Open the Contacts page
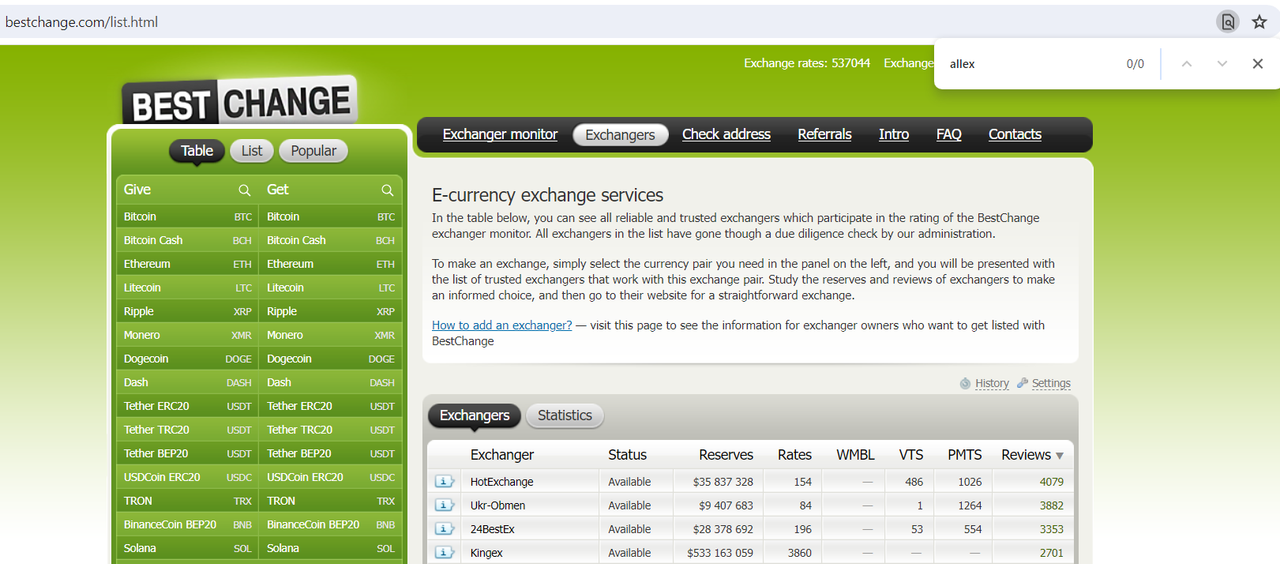This screenshot has width=1280, height=564. click(1015, 135)
